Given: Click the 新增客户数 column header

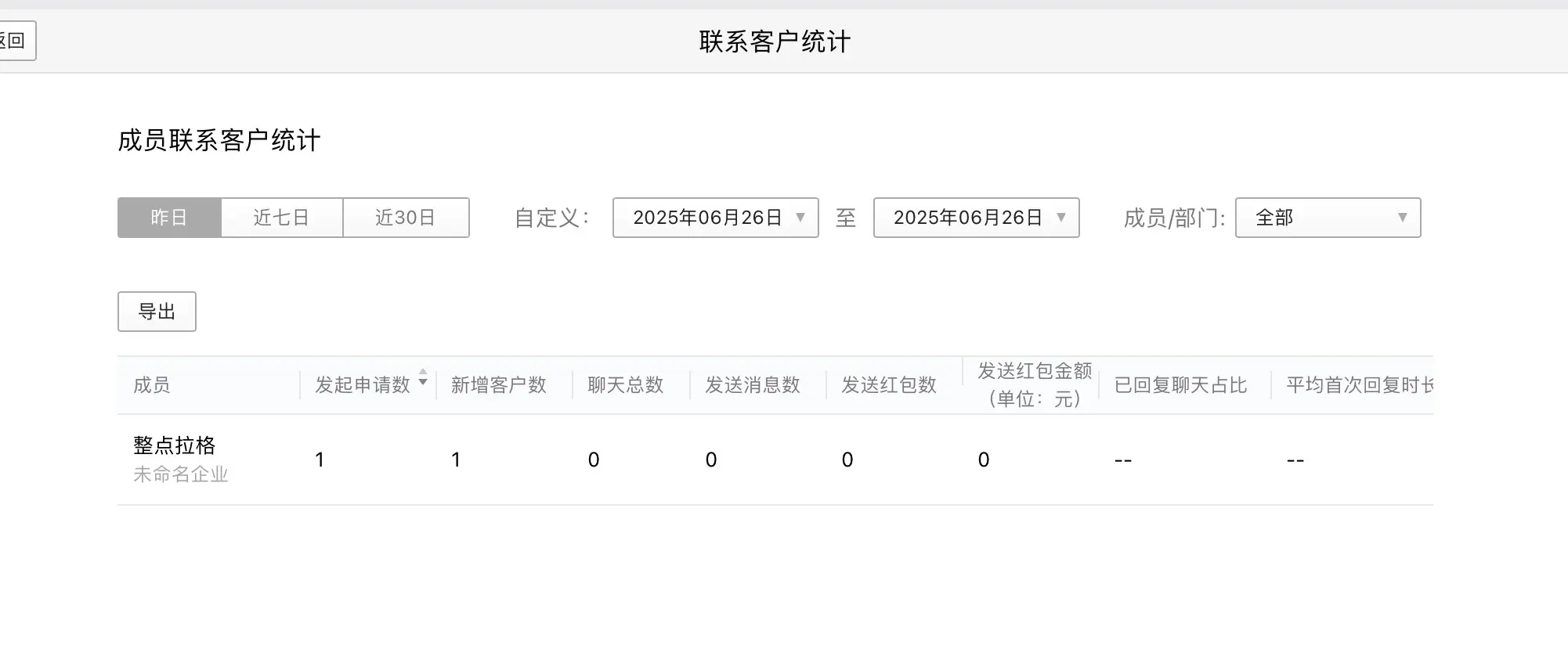Looking at the screenshot, I should [499, 385].
